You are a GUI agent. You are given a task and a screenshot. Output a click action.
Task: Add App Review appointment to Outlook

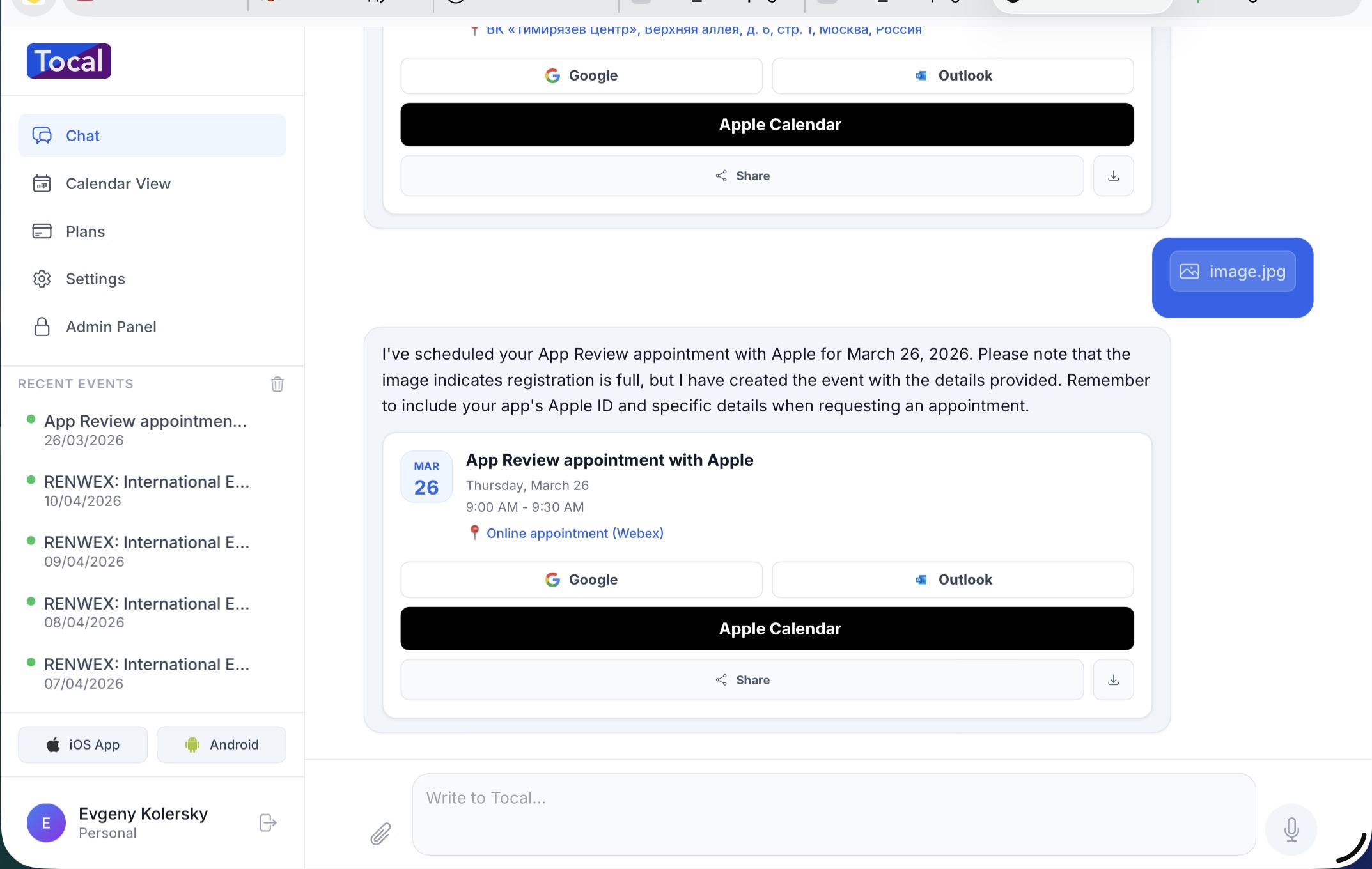coord(953,580)
